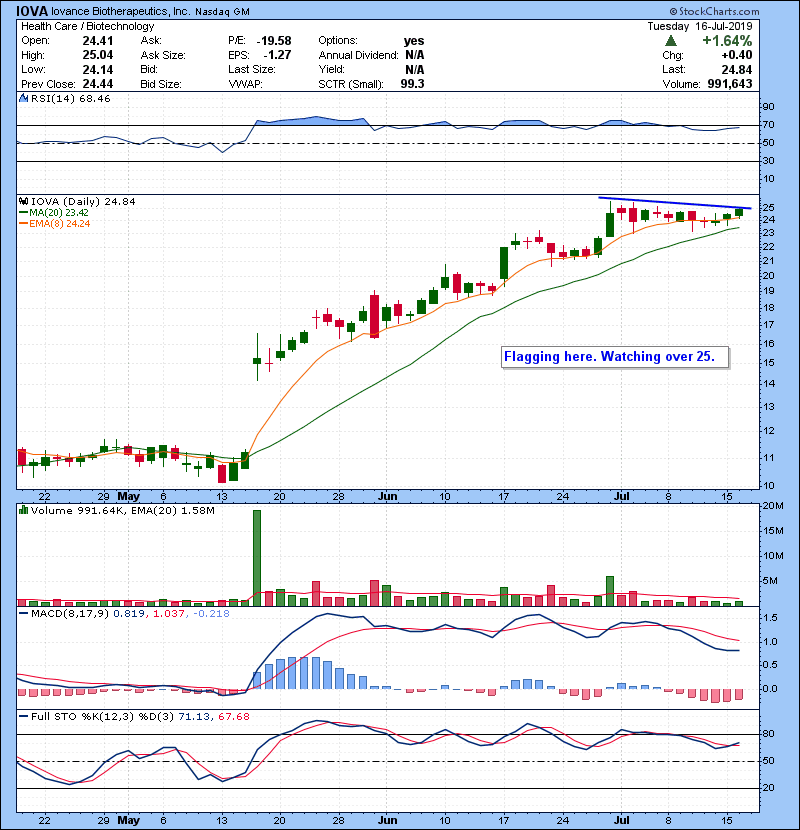
Task: Click the 70 level label on RSI scale
Action: (768, 125)
